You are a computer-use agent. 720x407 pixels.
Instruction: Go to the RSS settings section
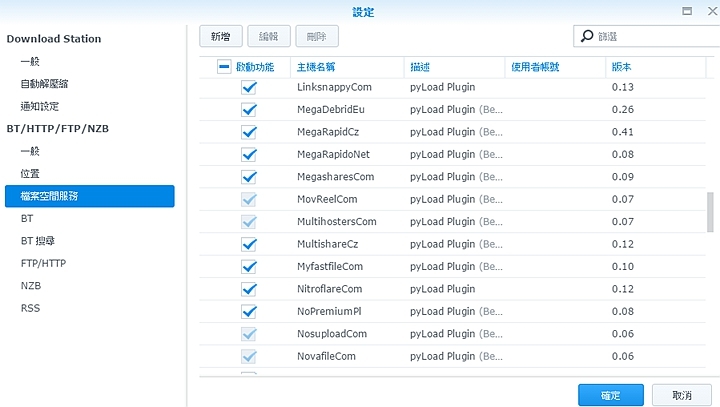31,308
